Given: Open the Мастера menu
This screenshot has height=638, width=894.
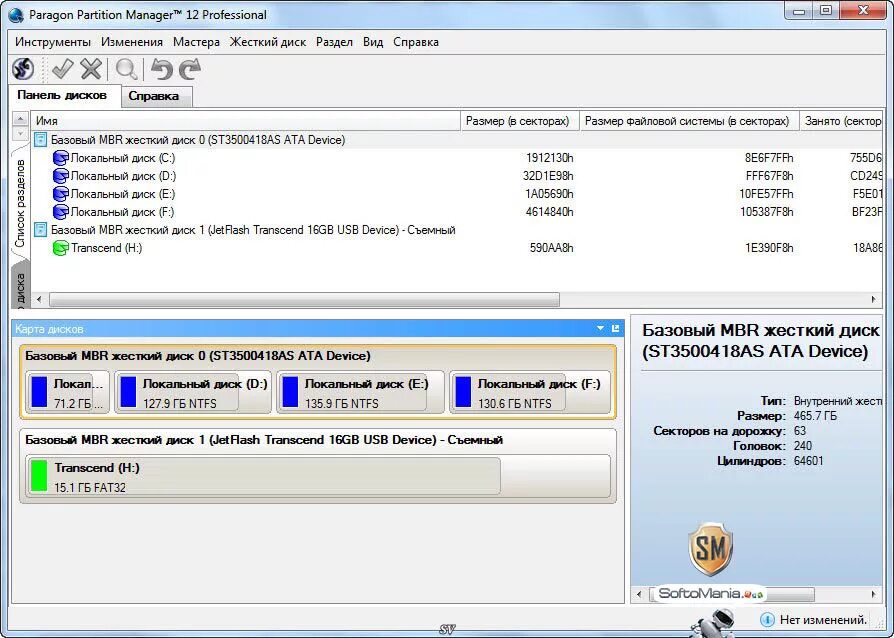Looking at the screenshot, I should point(196,42).
